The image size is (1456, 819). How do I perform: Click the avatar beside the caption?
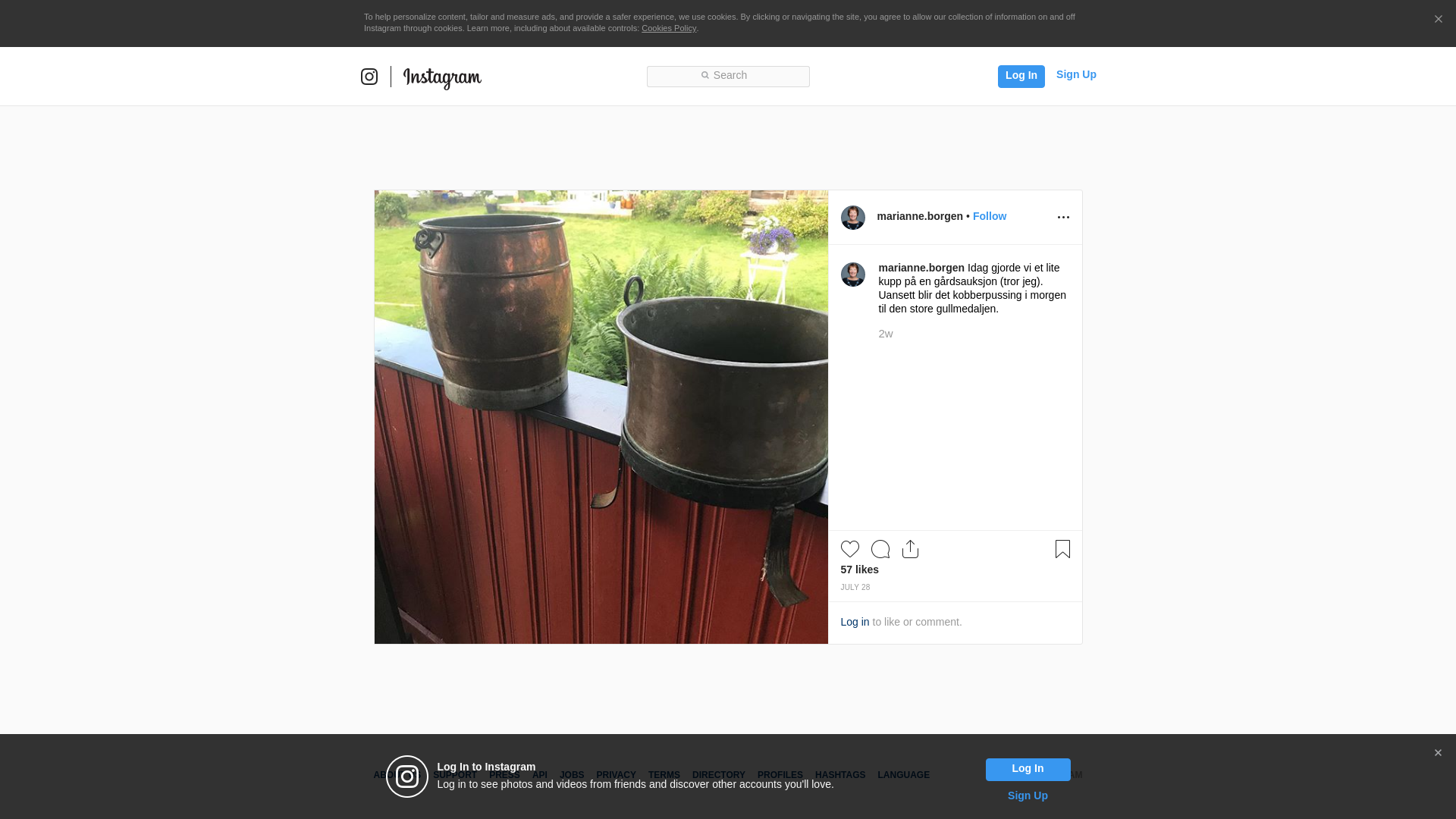pos(853,275)
